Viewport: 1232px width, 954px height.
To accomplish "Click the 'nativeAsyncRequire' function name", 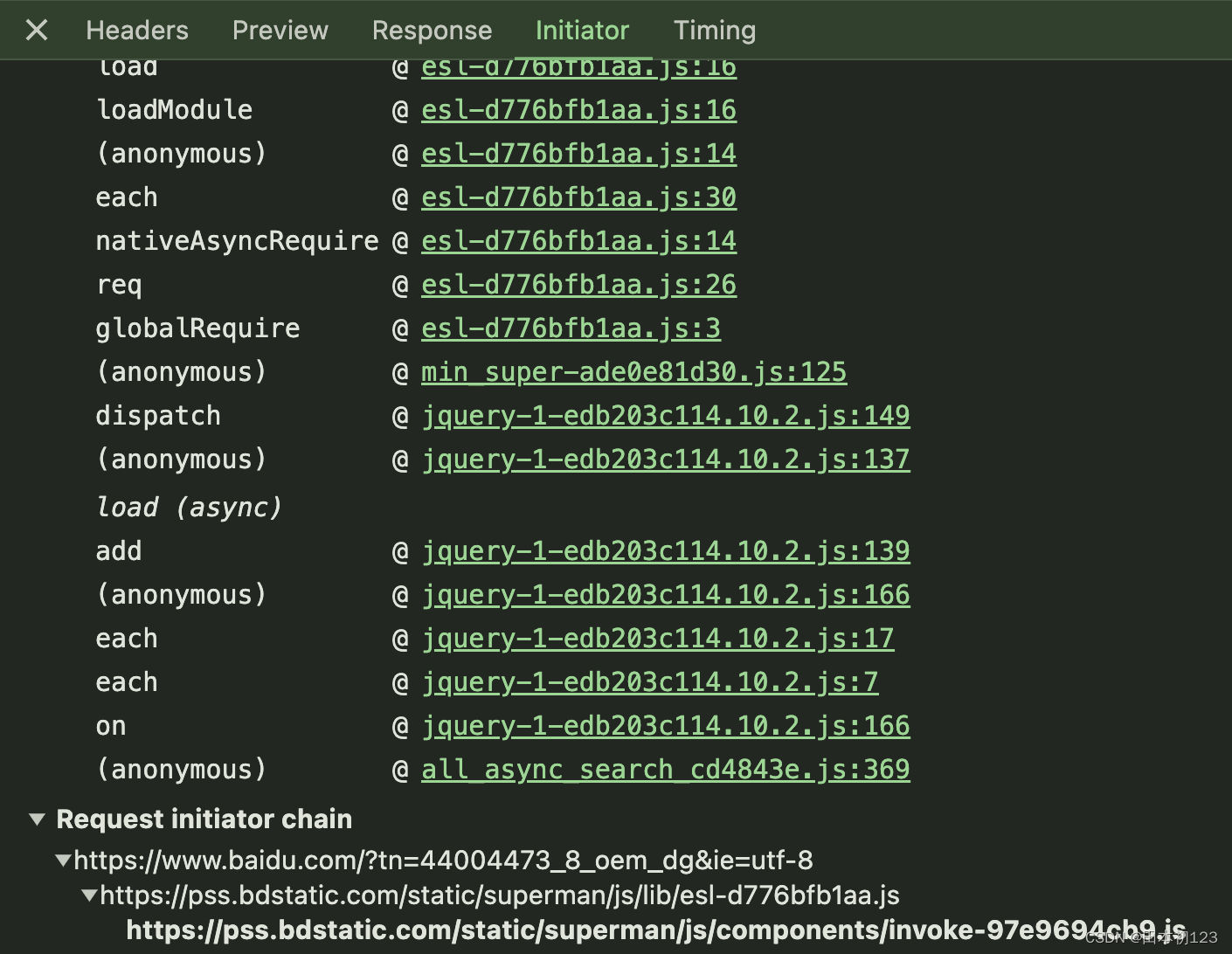I will click(237, 241).
